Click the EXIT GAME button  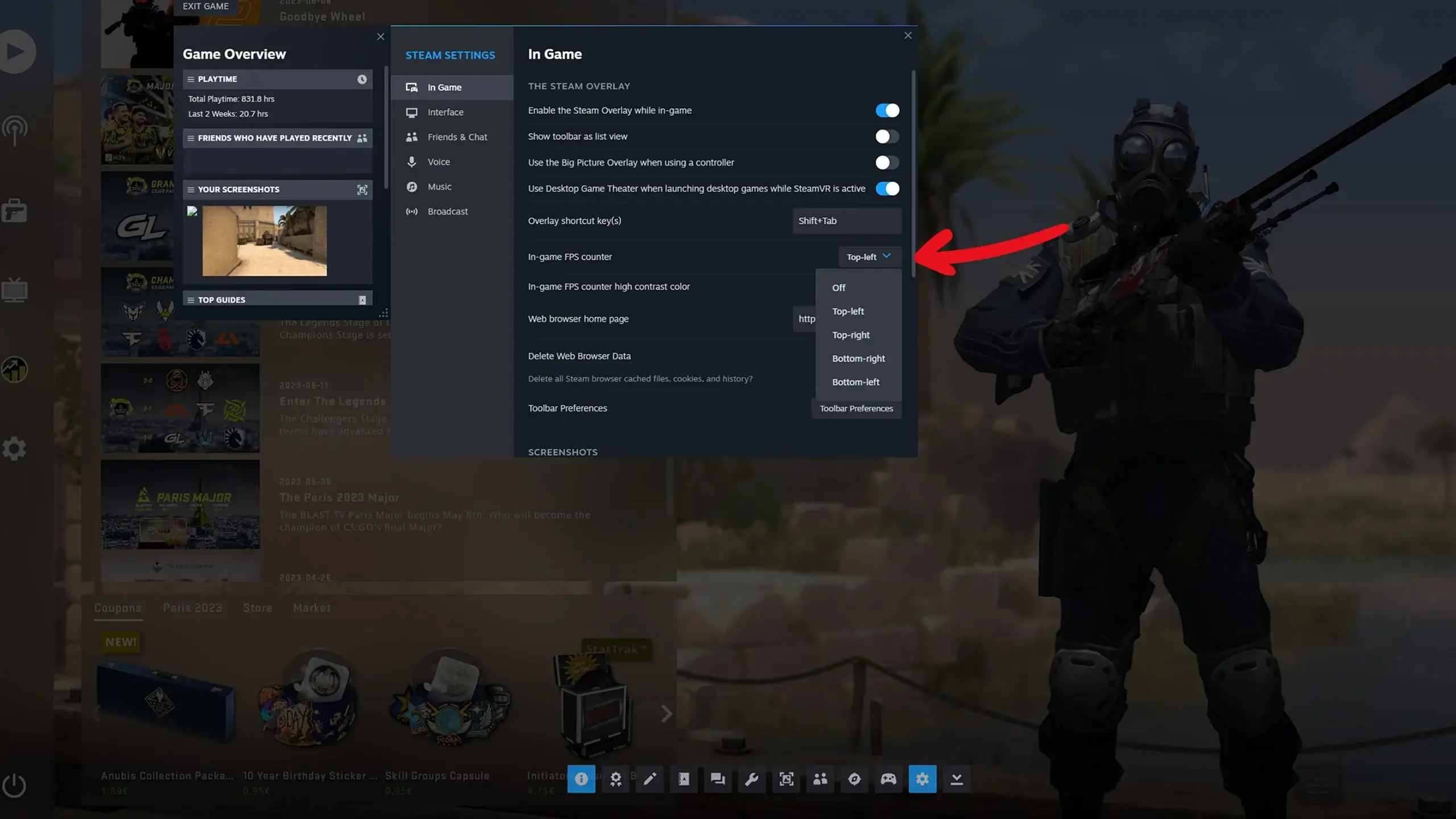pos(205,6)
